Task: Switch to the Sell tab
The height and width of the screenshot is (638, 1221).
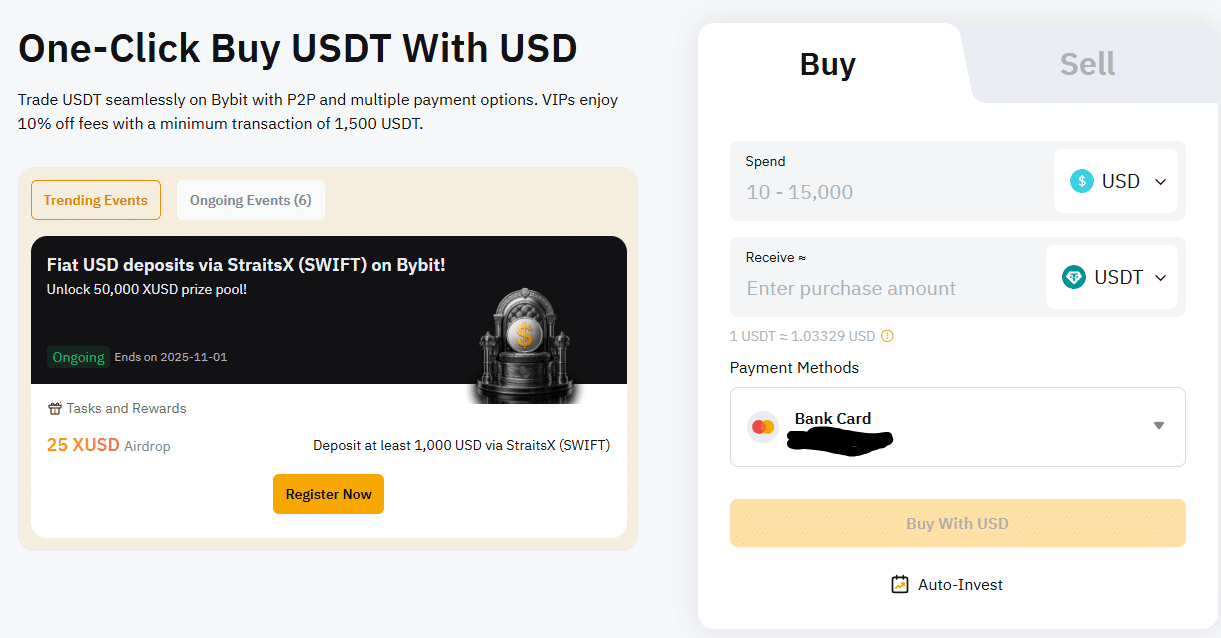Action: point(1087,64)
